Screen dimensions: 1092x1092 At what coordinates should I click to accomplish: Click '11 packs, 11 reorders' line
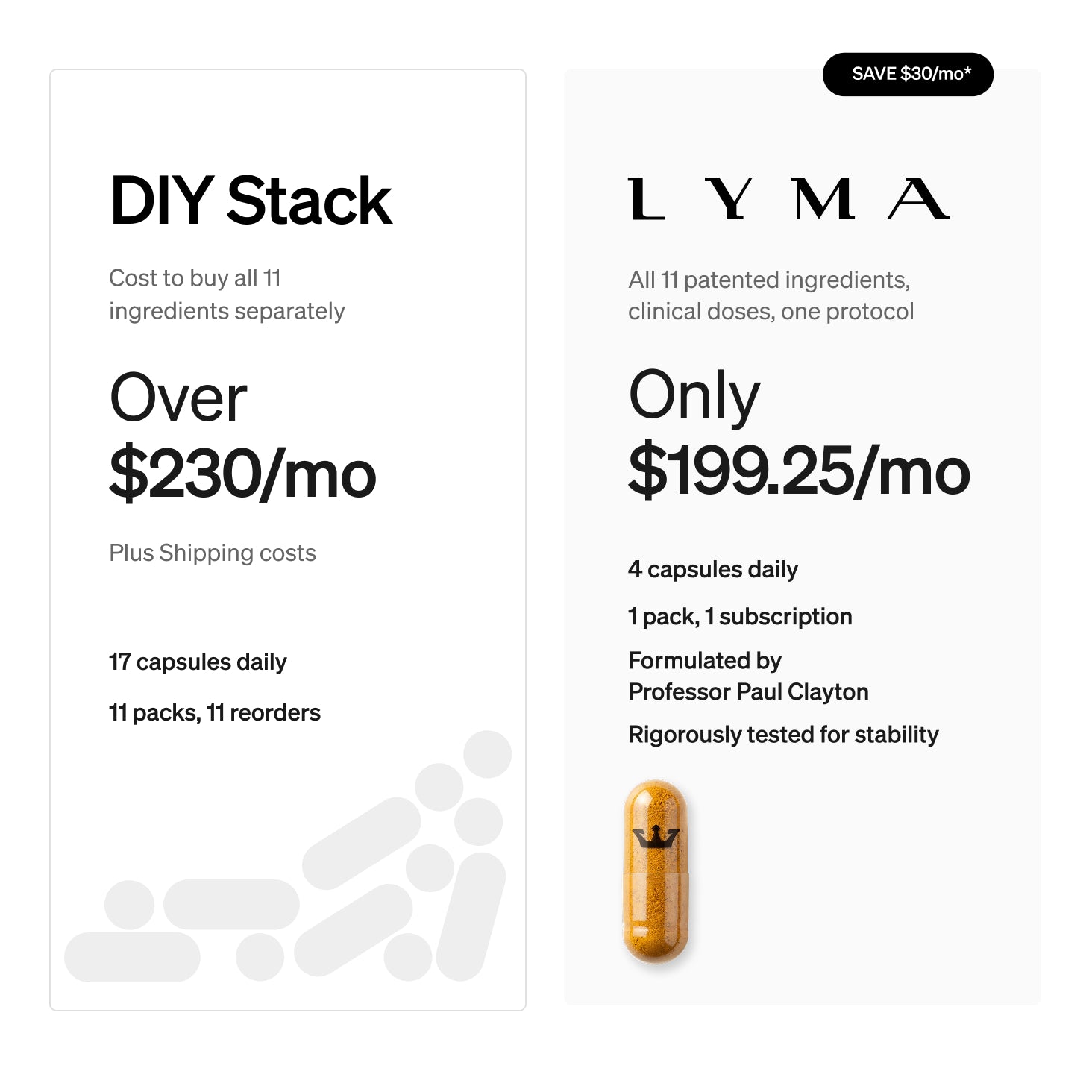(215, 712)
